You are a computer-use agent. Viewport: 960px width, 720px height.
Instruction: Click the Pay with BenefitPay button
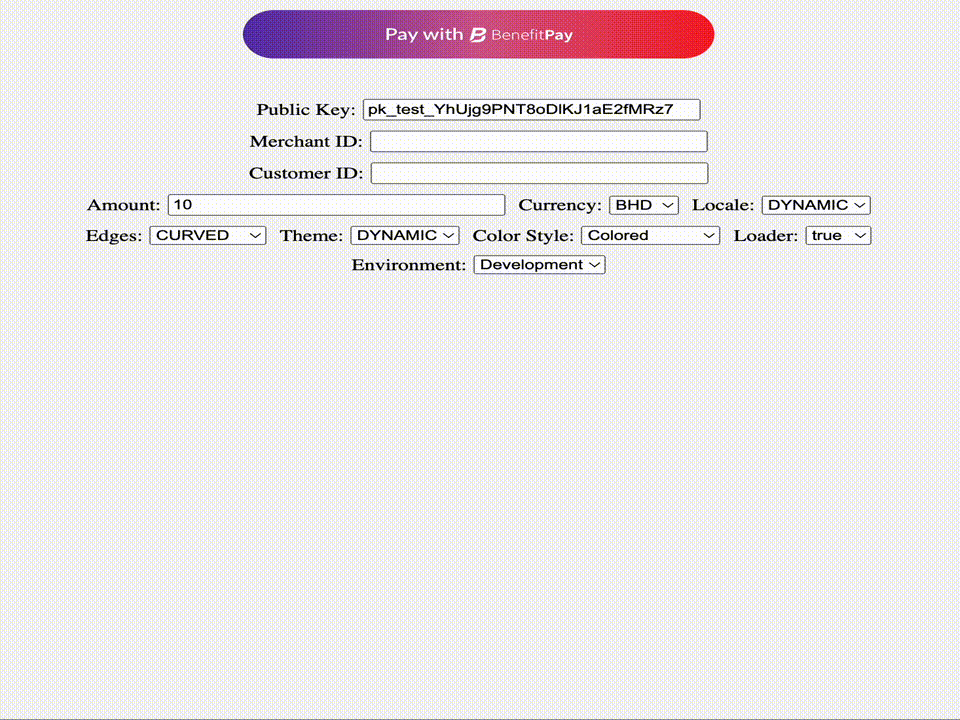pos(478,34)
